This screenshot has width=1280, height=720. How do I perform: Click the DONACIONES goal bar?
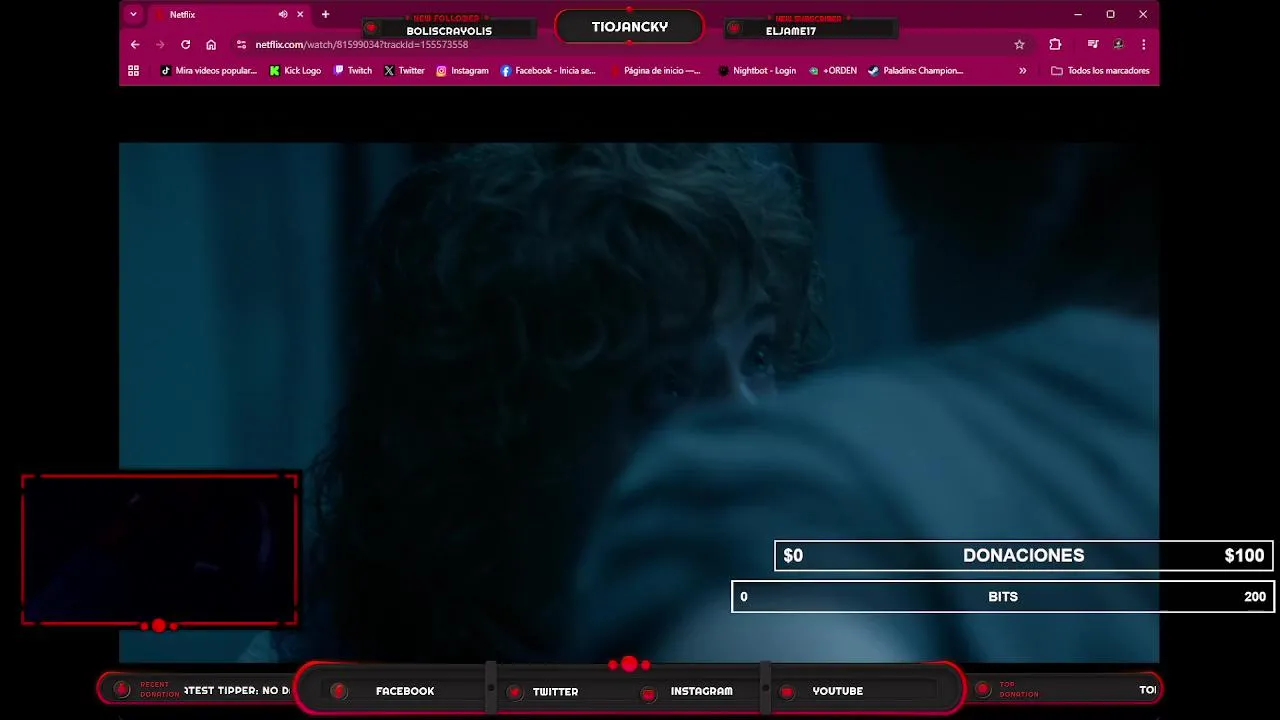click(1024, 556)
